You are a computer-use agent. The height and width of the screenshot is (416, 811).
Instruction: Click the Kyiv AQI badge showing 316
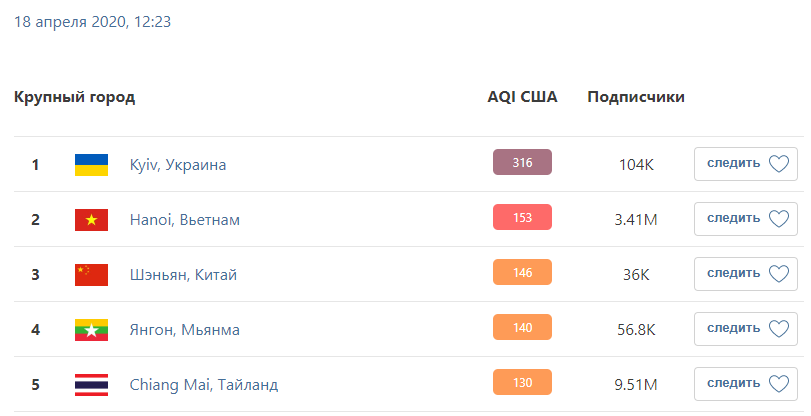point(522,163)
